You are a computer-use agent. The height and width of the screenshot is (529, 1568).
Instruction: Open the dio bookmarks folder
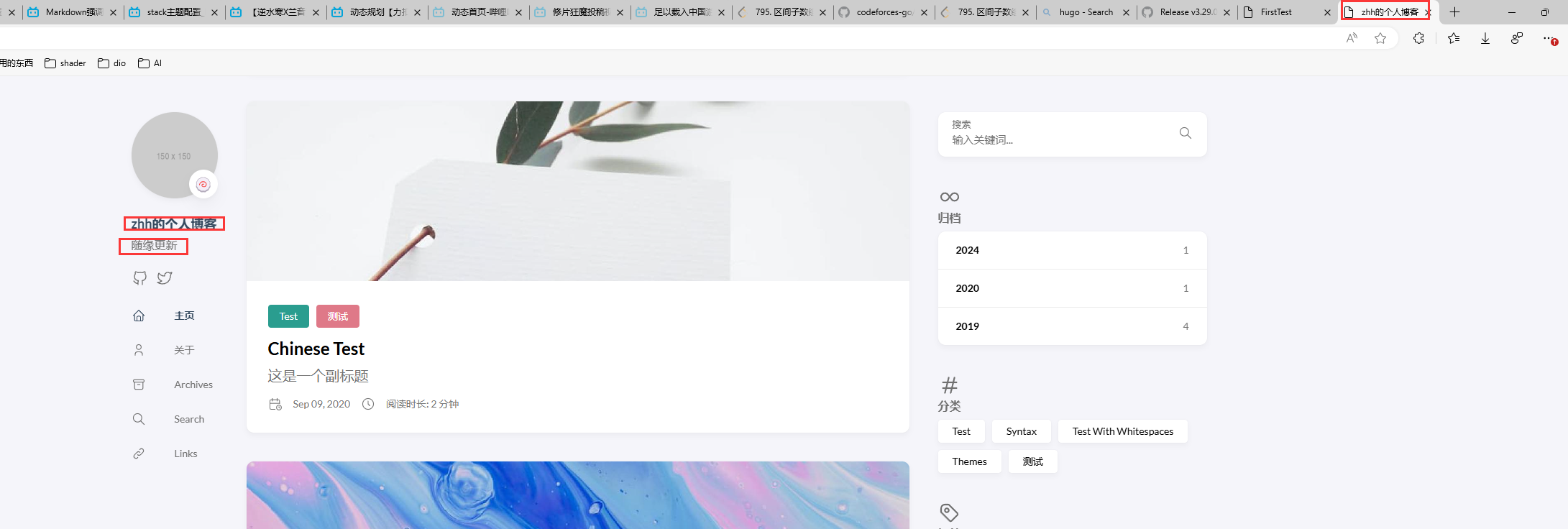[x=112, y=63]
